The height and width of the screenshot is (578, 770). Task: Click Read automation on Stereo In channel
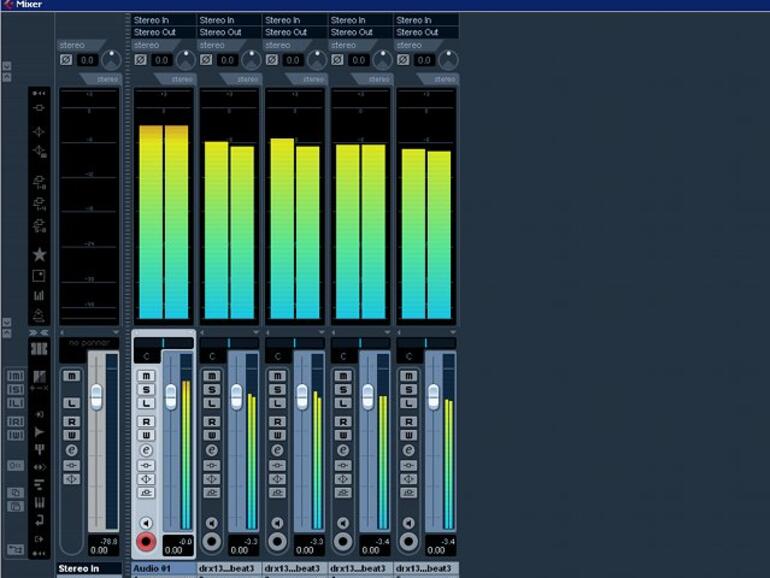click(71, 422)
